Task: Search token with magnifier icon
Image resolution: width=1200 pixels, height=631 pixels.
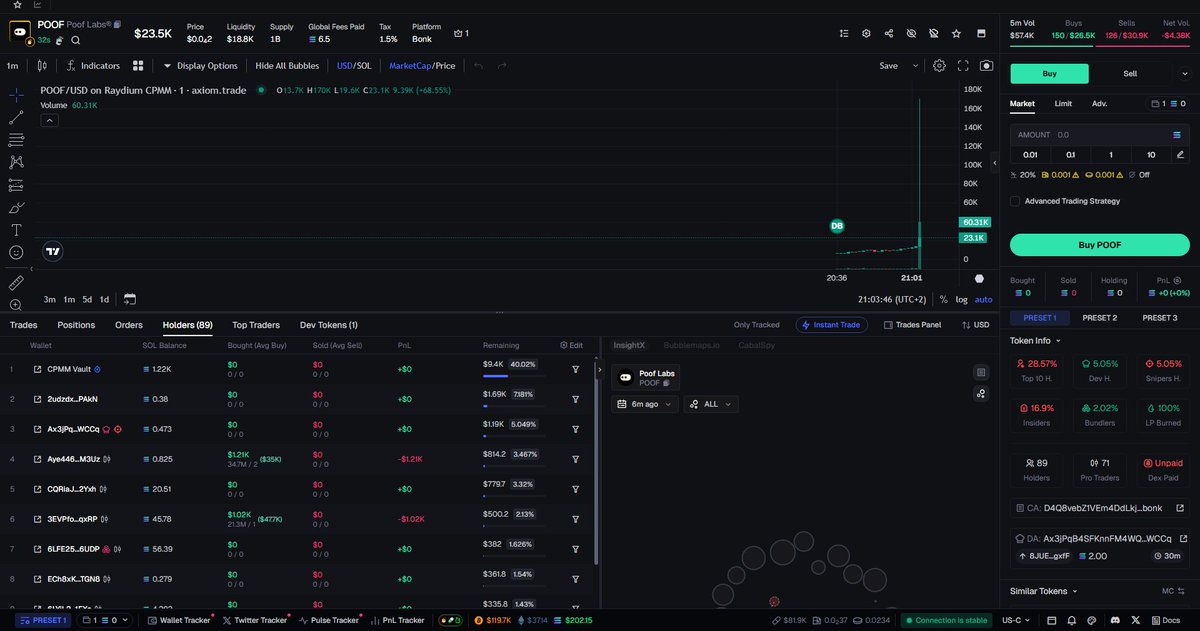Action: (76, 40)
